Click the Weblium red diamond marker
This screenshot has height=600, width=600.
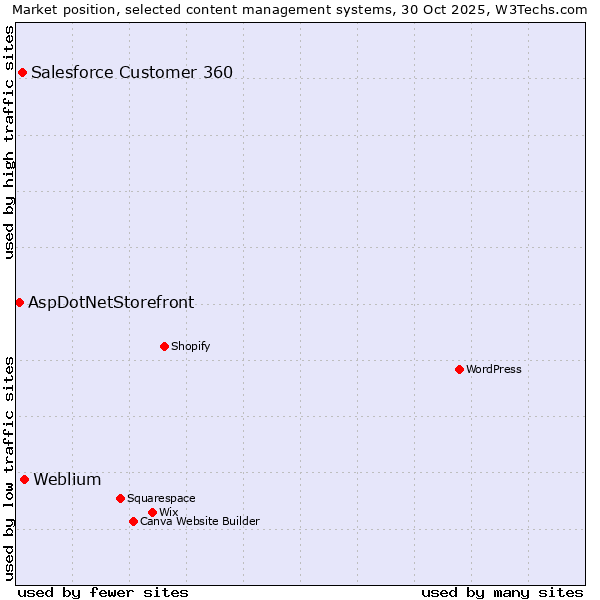24,479
